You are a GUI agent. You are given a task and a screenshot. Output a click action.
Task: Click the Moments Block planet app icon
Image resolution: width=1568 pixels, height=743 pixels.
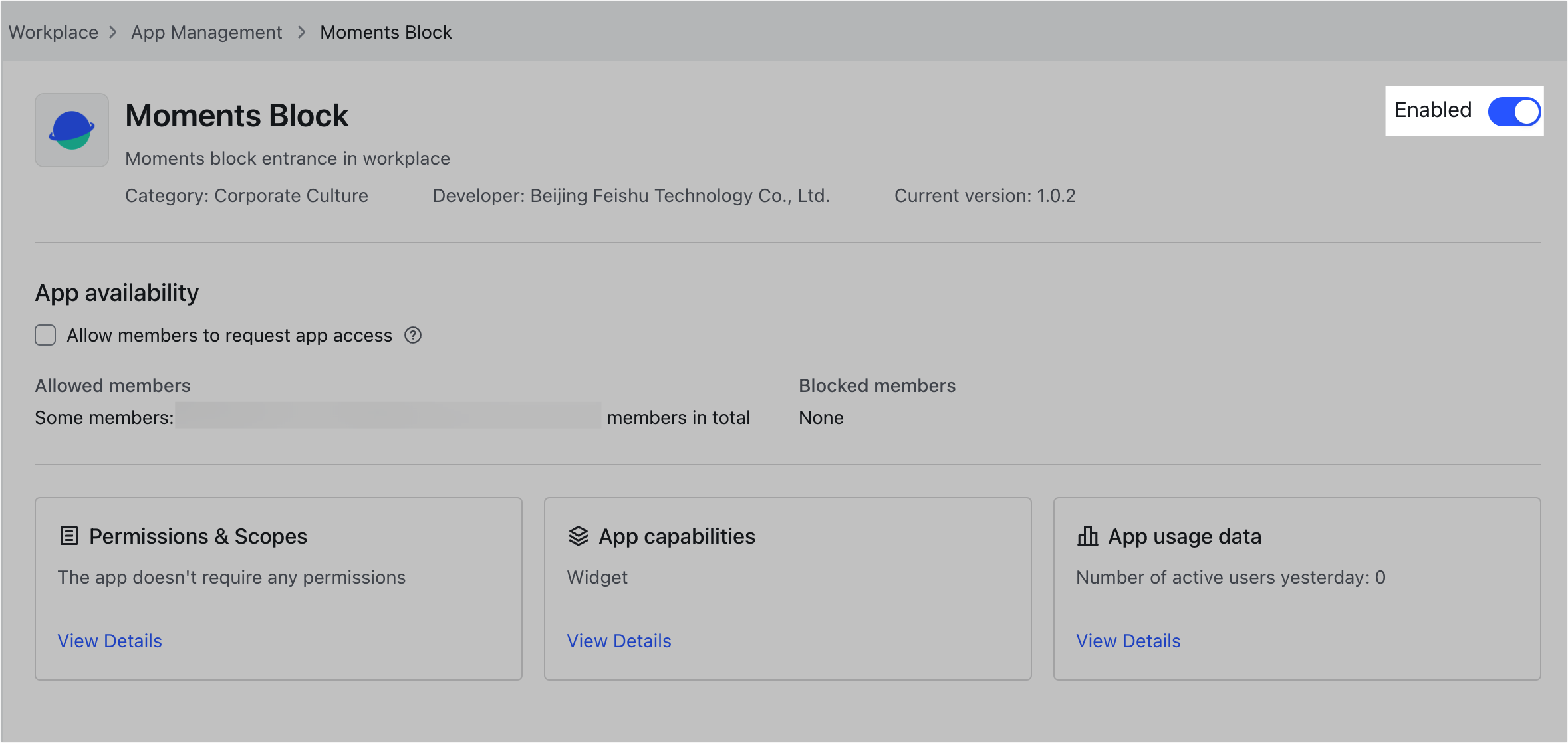coord(72,130)
